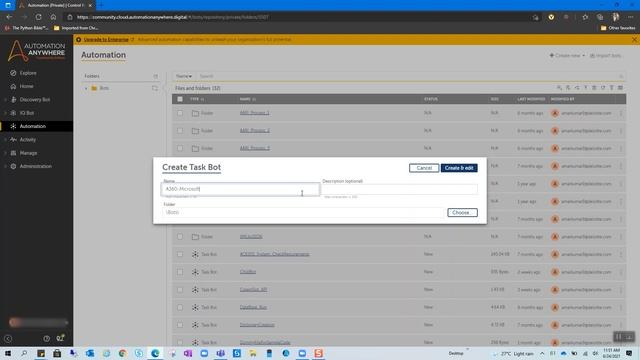The height and width of the screenshot is (360, 640).
Task: Open the Upgrade to Enterprise link
Action: pyautogui.click(x=106, y=40)
